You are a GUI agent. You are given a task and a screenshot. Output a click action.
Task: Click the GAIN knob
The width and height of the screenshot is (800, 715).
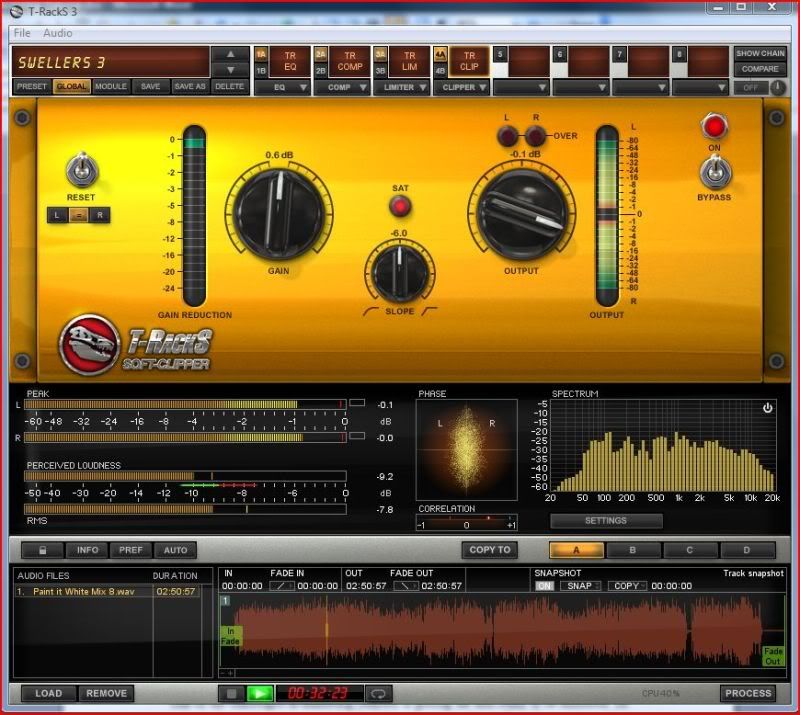pyautogui.click(x=279, y=213)
